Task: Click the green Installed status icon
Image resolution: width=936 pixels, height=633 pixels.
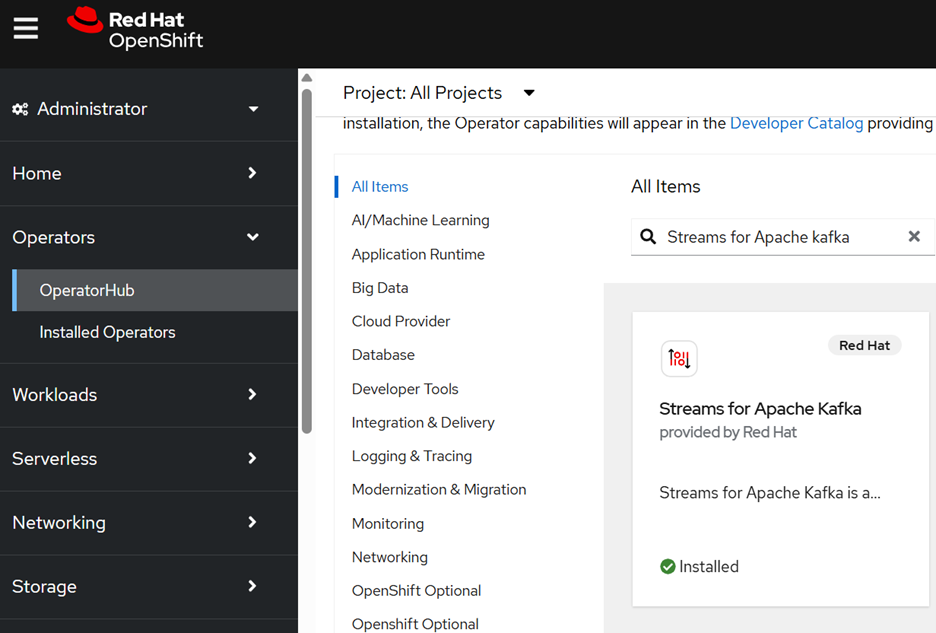Action: click(667, 566)
